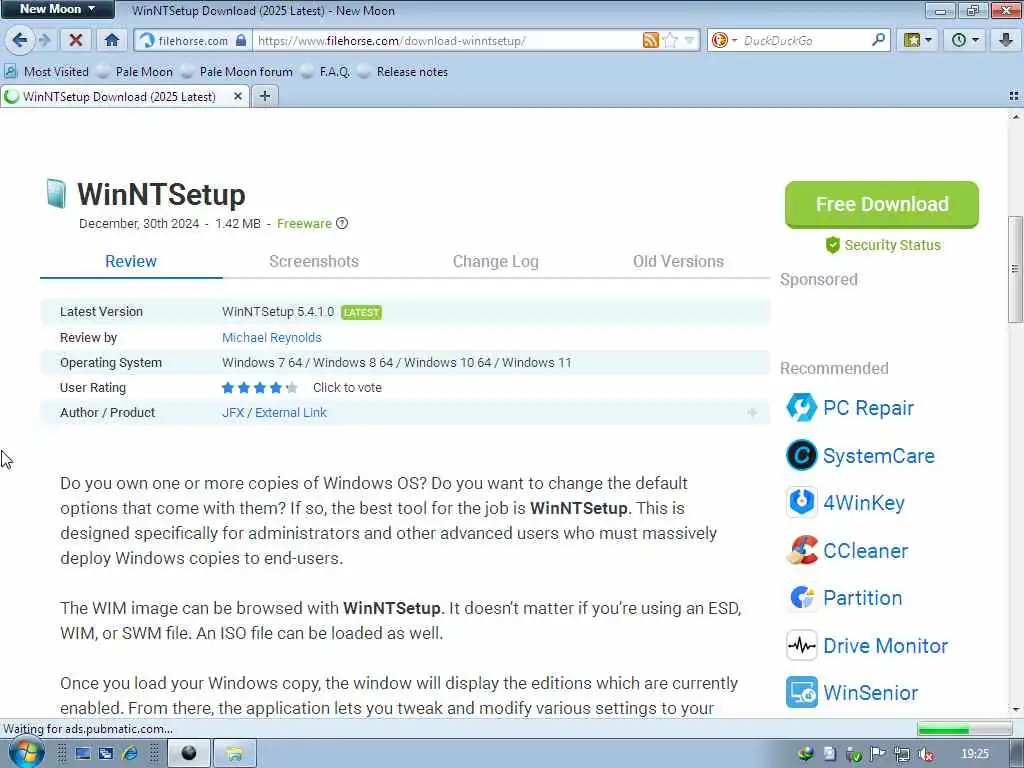Viewport: 1024px width, 768px height.
Task: Open the DuckDuckGo search engine selector
Action: [x=724, y=40]
